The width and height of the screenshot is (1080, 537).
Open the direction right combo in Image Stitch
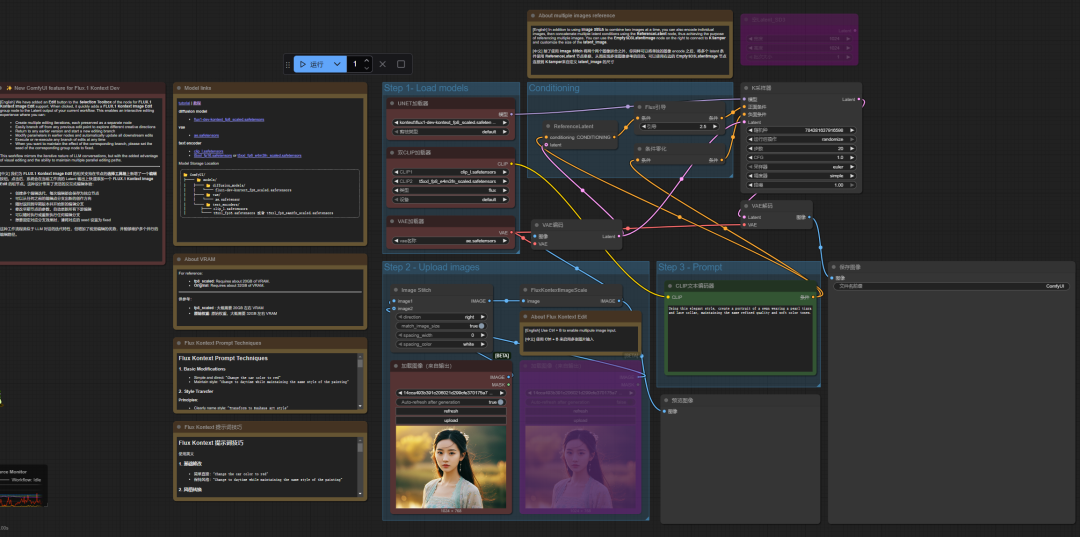click(442, 317)
